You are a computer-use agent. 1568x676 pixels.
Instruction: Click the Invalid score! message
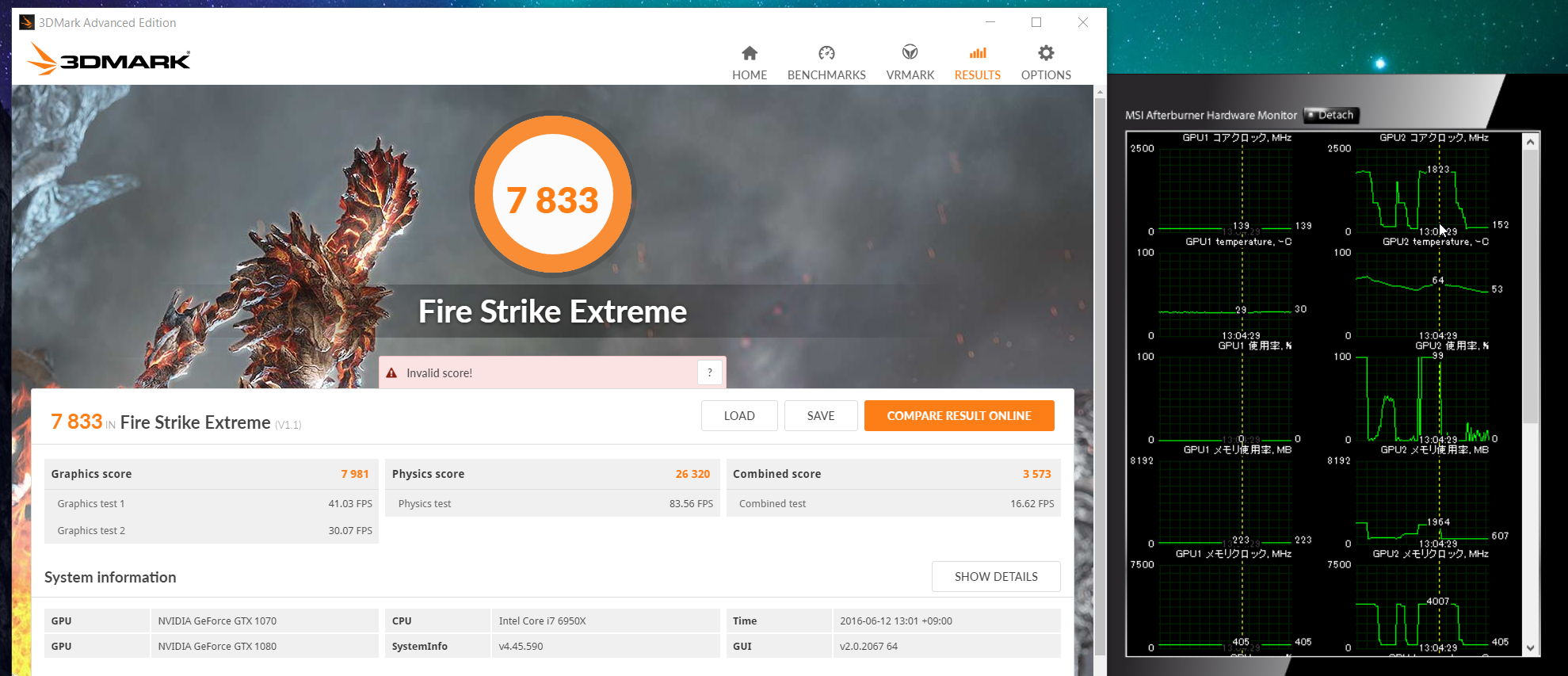coord(439,373)
